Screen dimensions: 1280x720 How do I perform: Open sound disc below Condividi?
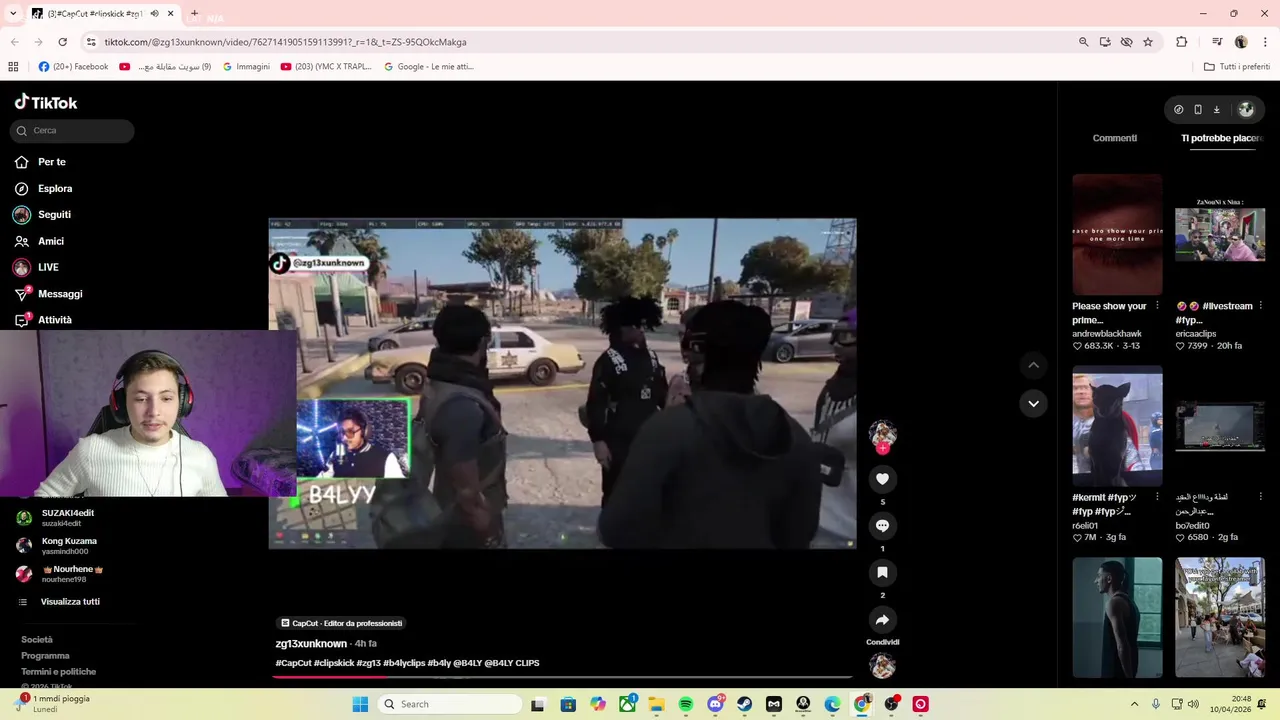pos(882,665)
